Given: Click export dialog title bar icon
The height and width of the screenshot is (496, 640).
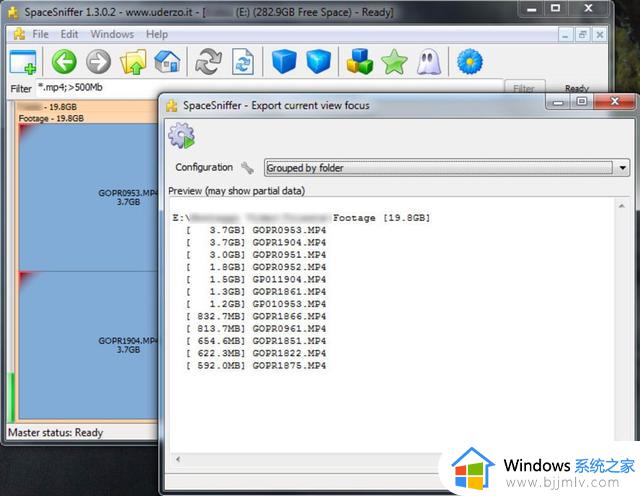Looking at the screenshot, I should click(x=172, y=106).
